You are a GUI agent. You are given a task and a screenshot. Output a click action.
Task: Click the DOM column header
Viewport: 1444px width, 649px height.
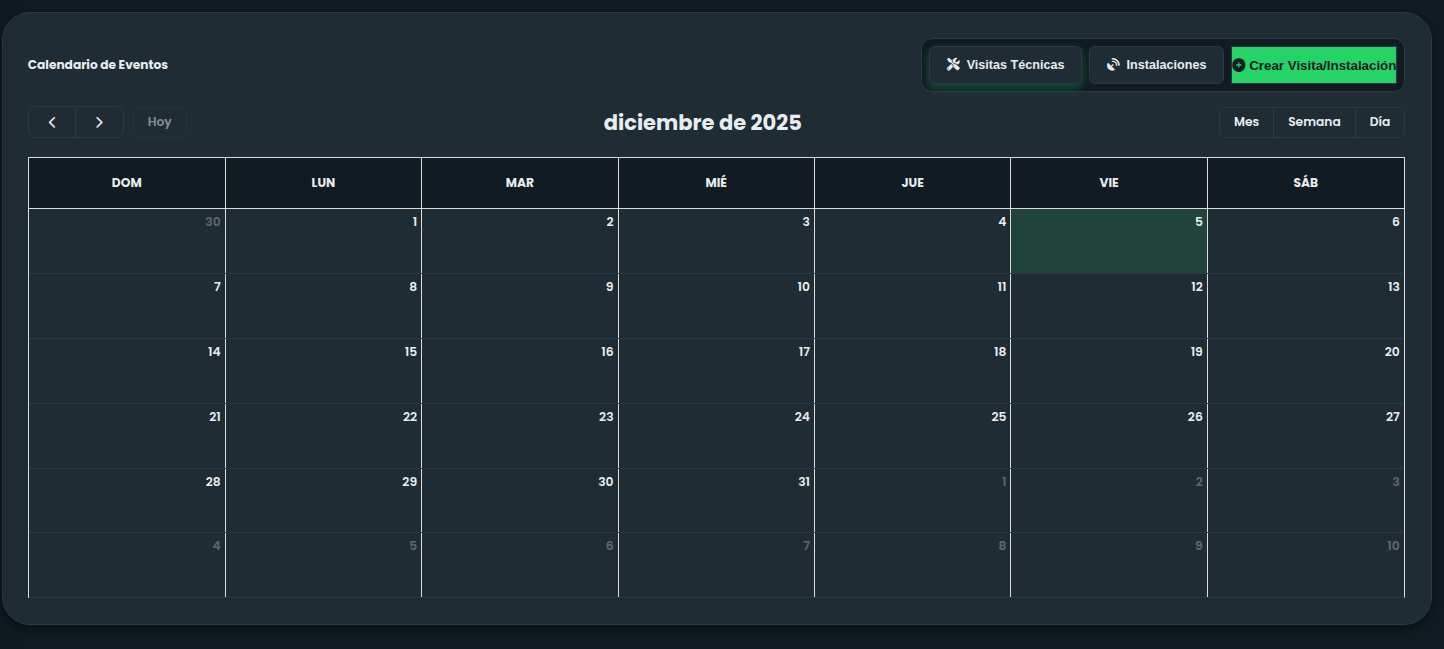pyautogui.click(x=126, y=182)
